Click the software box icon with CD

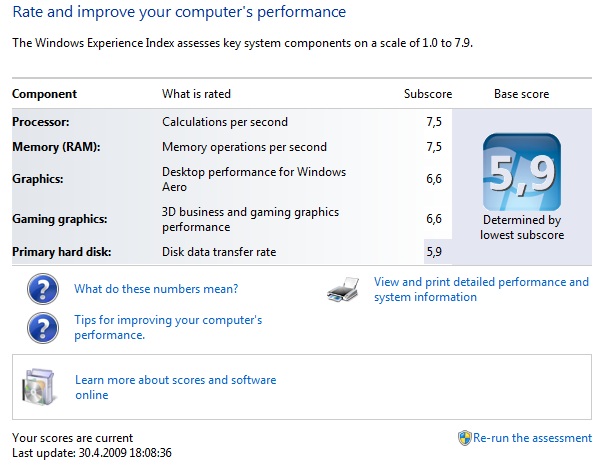38,387
